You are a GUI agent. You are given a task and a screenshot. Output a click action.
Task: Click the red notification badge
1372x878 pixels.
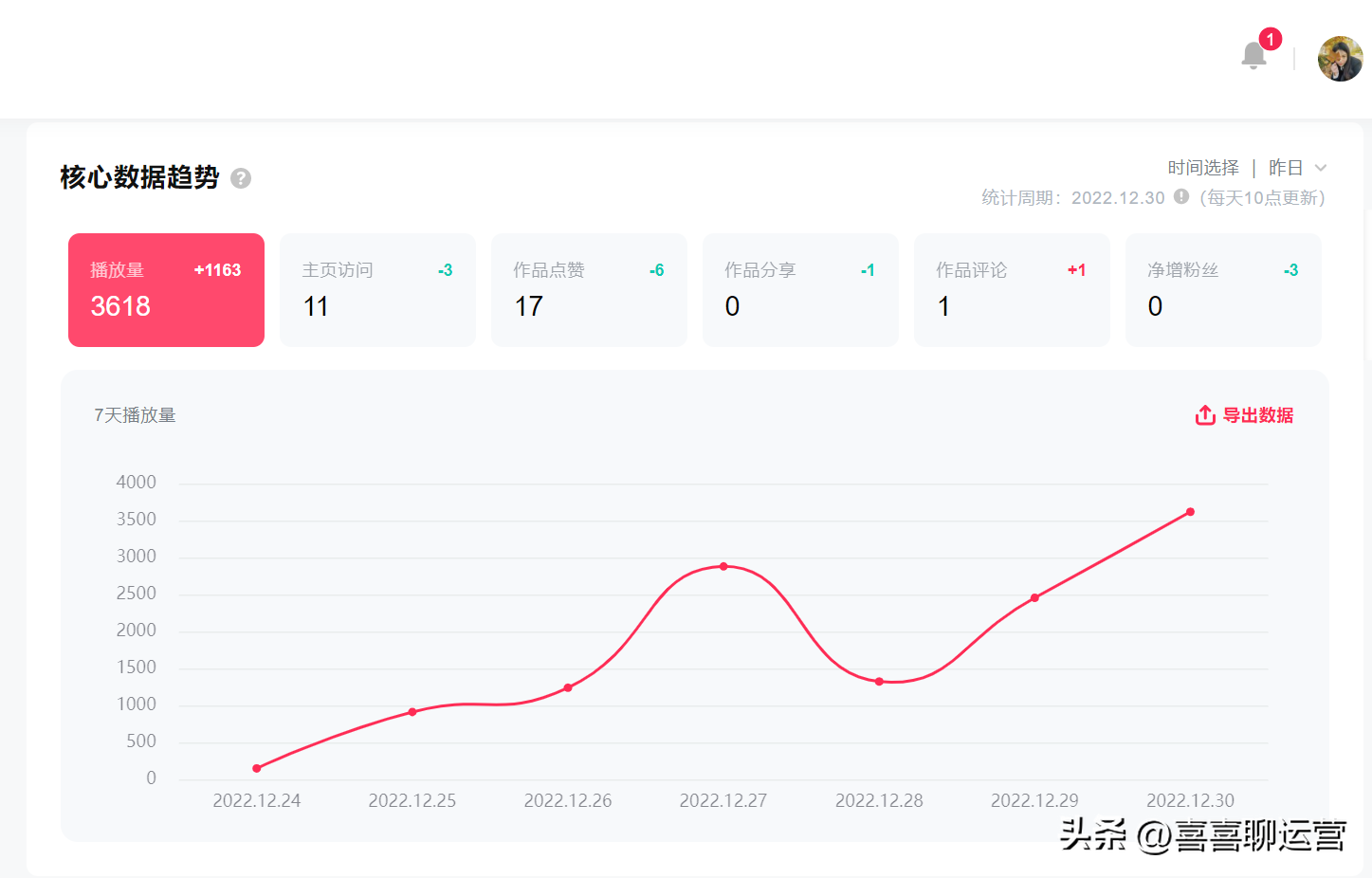(1271, 39)
